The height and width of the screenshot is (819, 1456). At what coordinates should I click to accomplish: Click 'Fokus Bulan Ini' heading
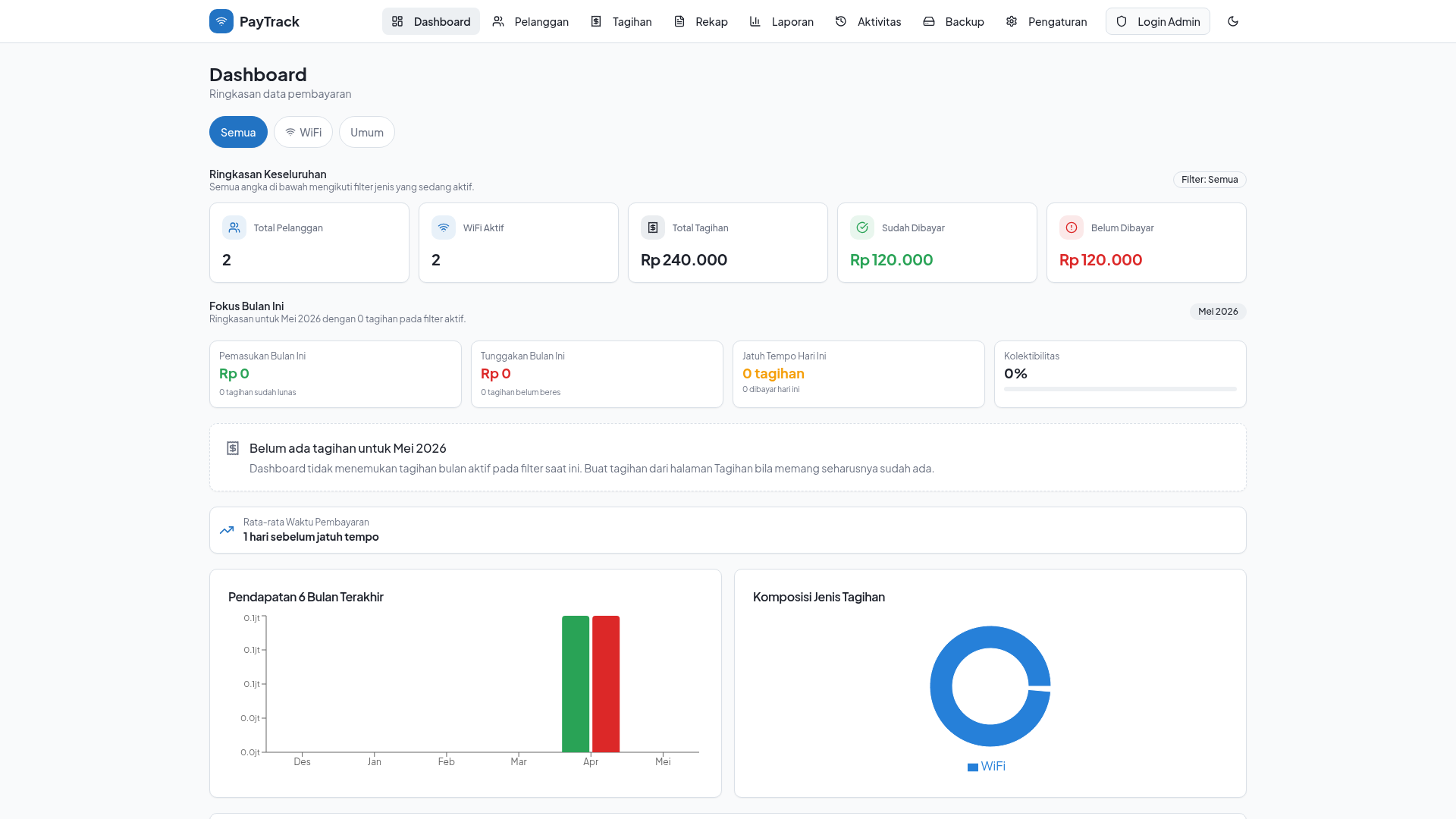coord(246,306)
